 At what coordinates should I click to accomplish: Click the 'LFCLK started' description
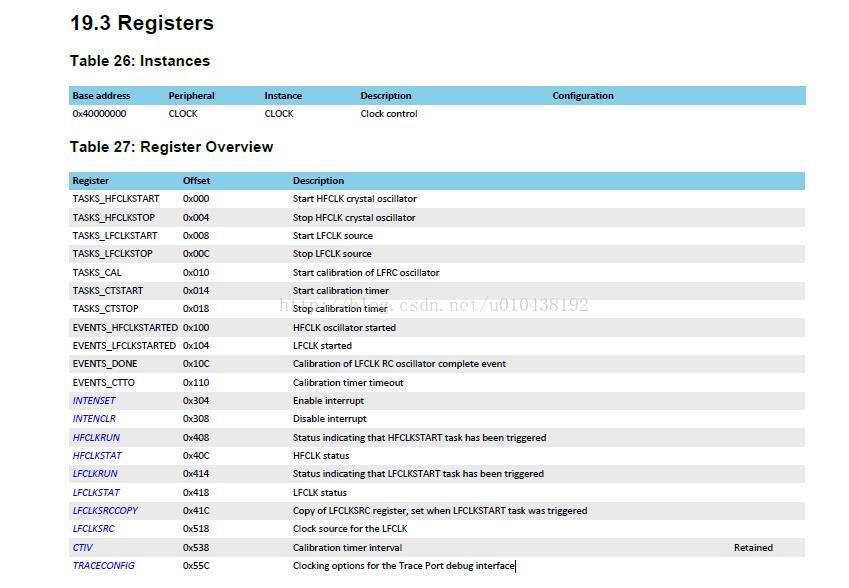click(x=322, y=345)
